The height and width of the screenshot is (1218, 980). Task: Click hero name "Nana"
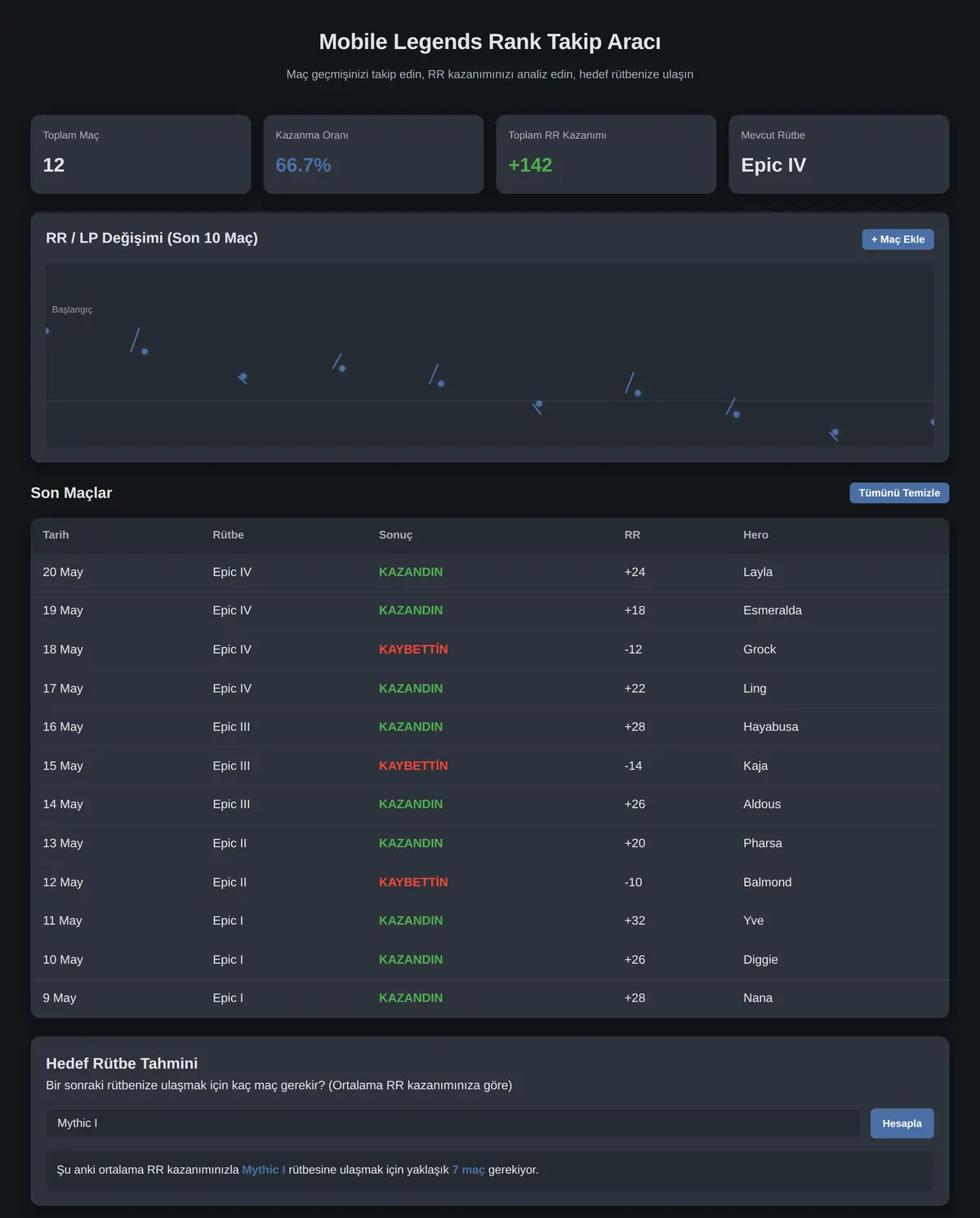758,998
